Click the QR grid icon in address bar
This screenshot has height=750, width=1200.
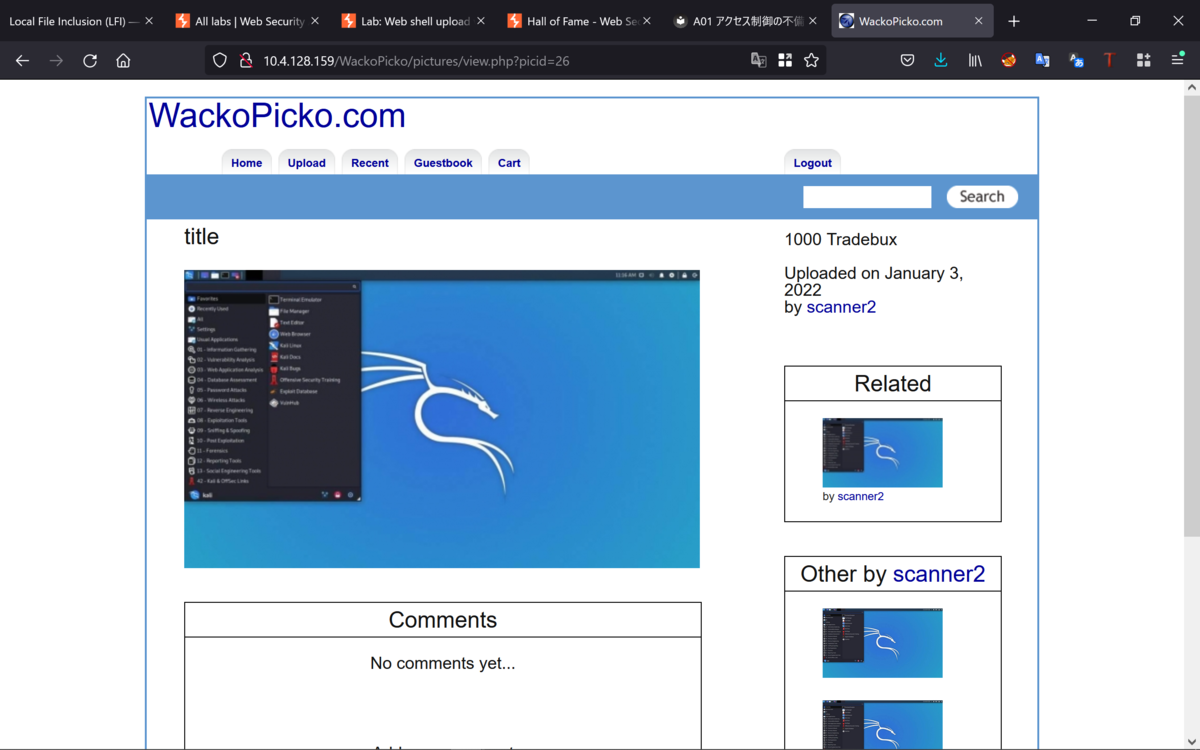click(785, 61)
